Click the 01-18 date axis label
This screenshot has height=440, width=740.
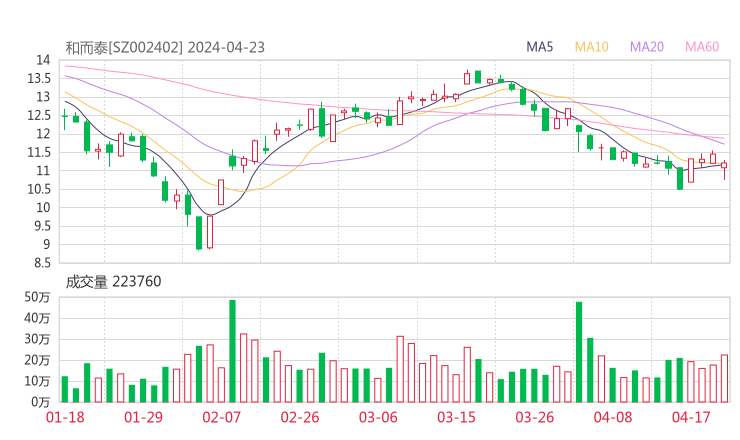65,417
